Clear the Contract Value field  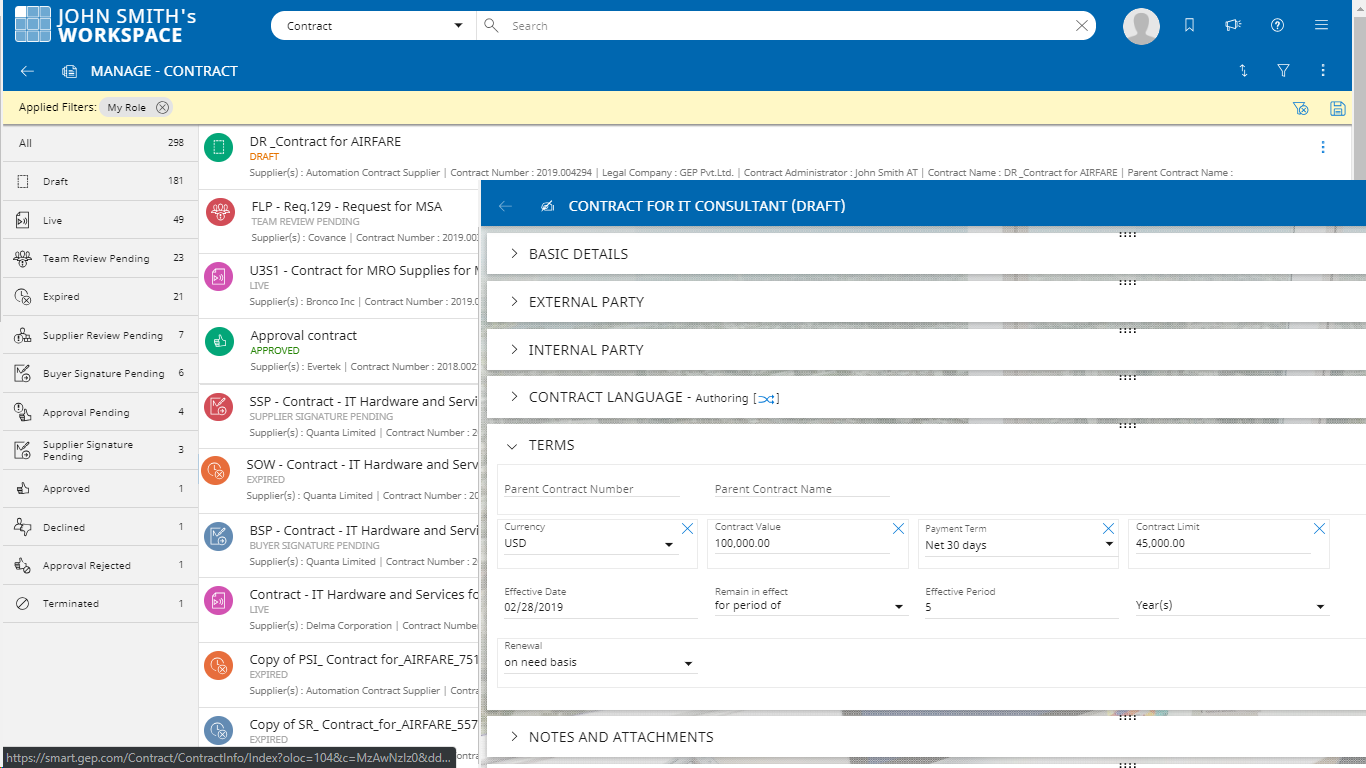point(898,529)
